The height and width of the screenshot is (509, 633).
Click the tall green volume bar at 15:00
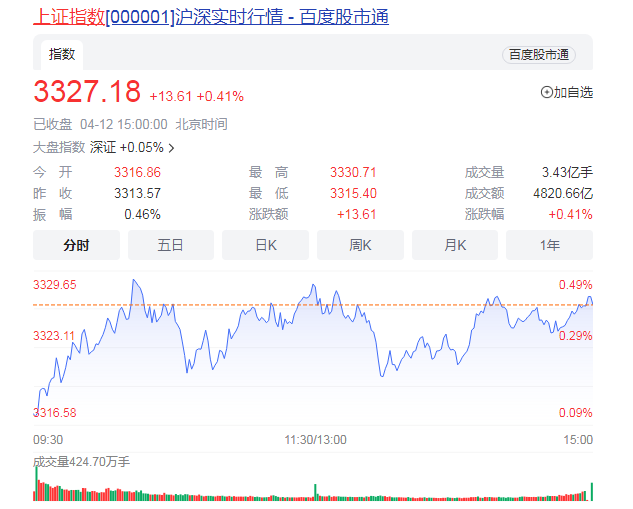coord(592,491)
